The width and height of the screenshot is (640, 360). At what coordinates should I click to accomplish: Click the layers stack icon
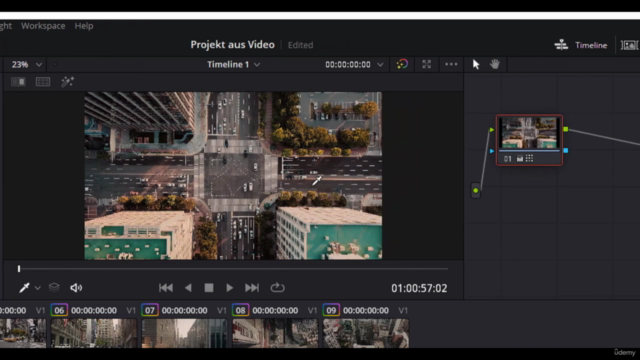54,288
